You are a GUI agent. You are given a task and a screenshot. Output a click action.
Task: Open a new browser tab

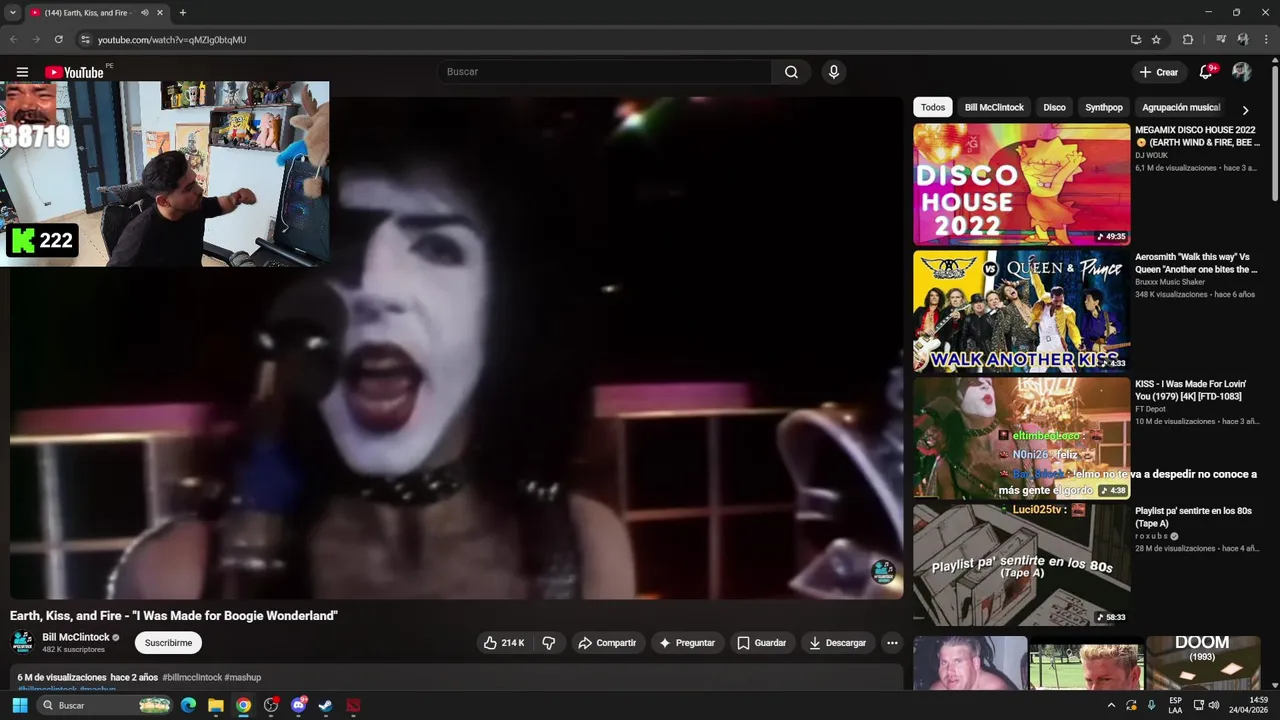pyautogui.click(x=182, y=13)
